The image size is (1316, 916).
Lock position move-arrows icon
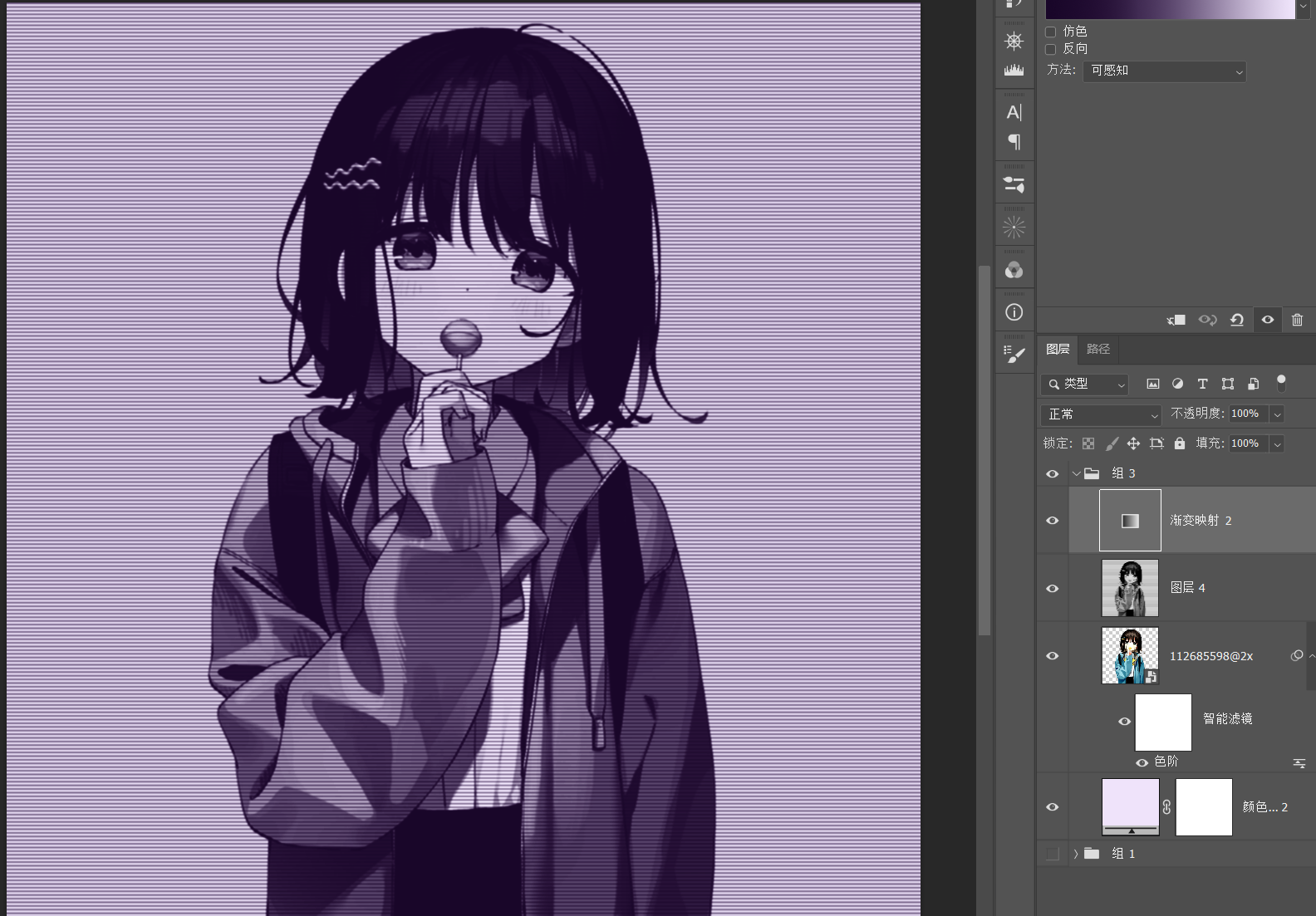(1133, 443)
